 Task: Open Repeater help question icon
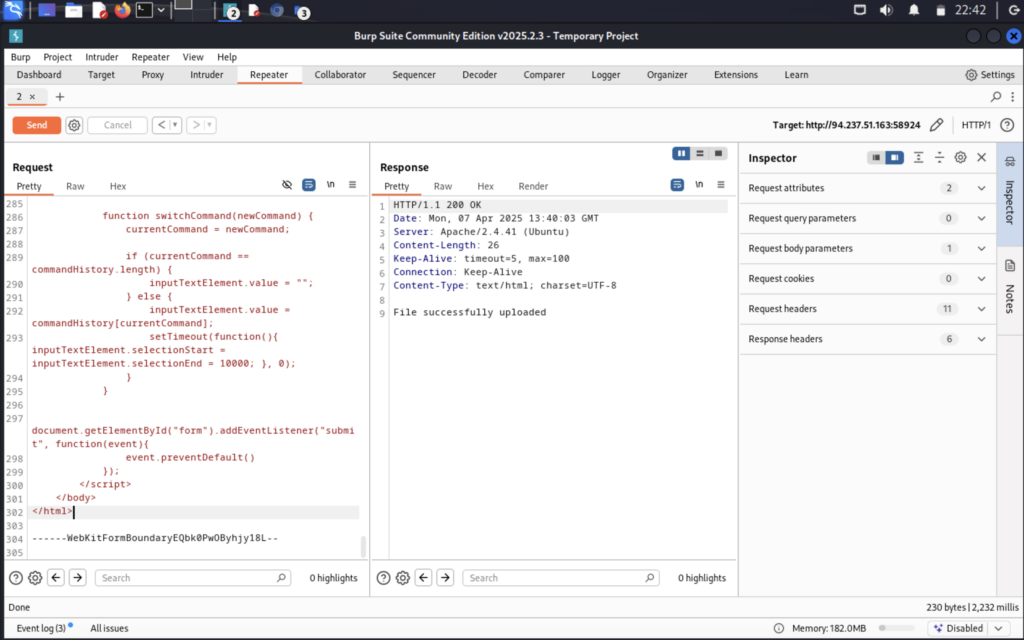click(x=1007, y=125)
